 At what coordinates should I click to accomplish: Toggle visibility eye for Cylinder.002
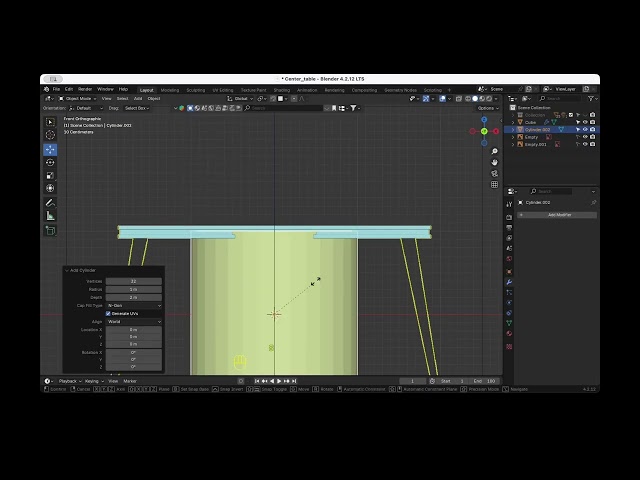[x=585, y=129]
